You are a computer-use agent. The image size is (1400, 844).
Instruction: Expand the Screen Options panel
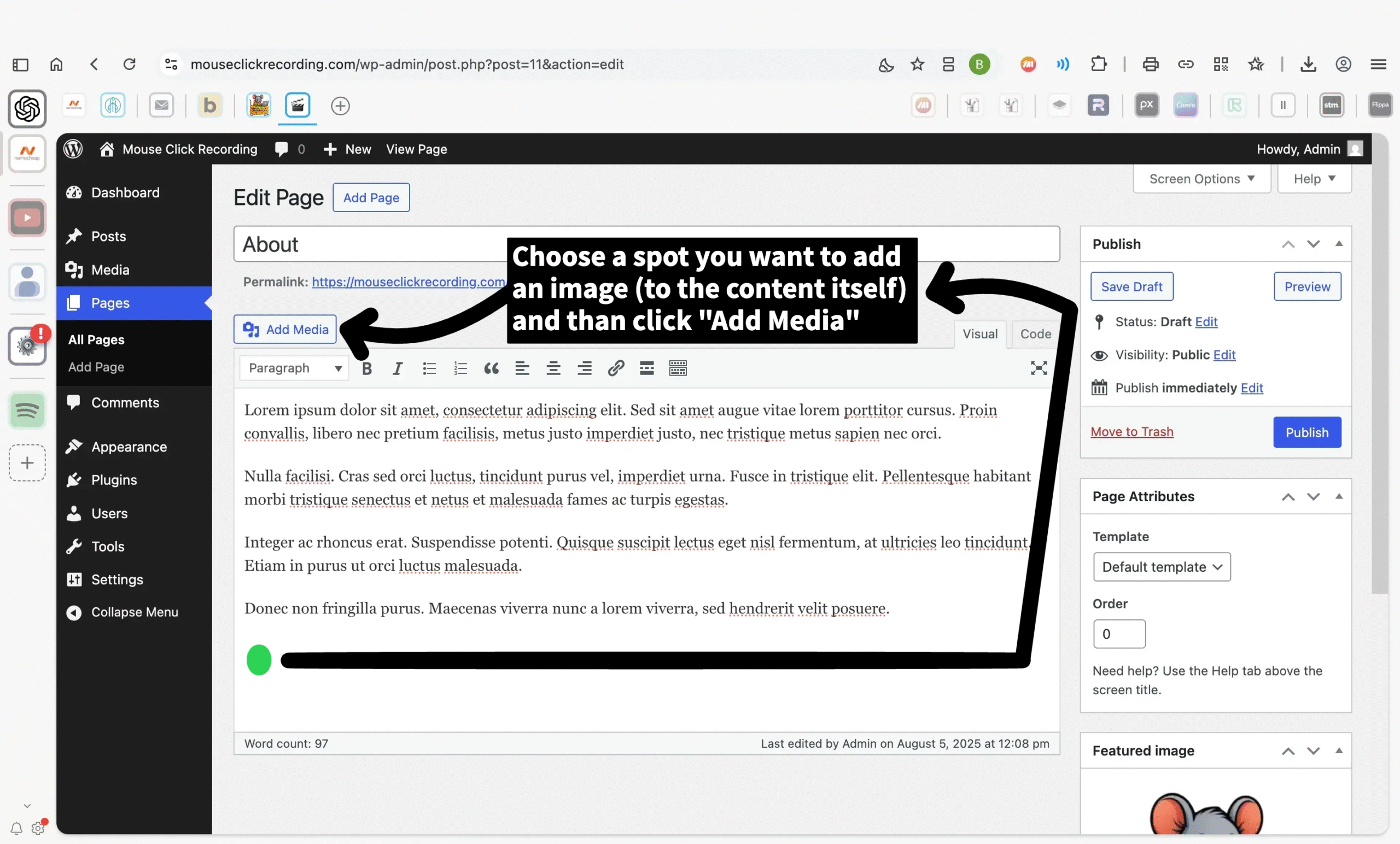1201,179
